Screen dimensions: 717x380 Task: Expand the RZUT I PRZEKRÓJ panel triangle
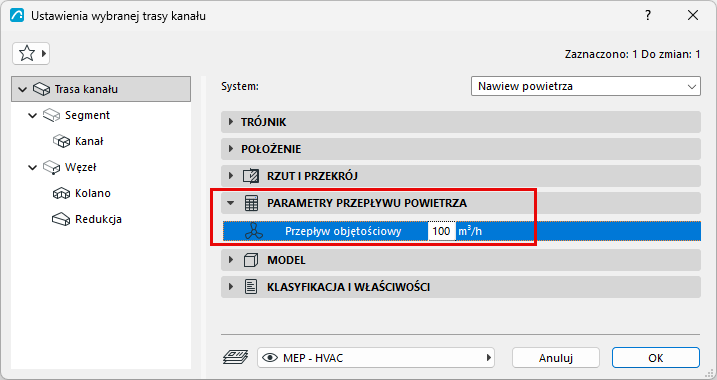point(231,176)
